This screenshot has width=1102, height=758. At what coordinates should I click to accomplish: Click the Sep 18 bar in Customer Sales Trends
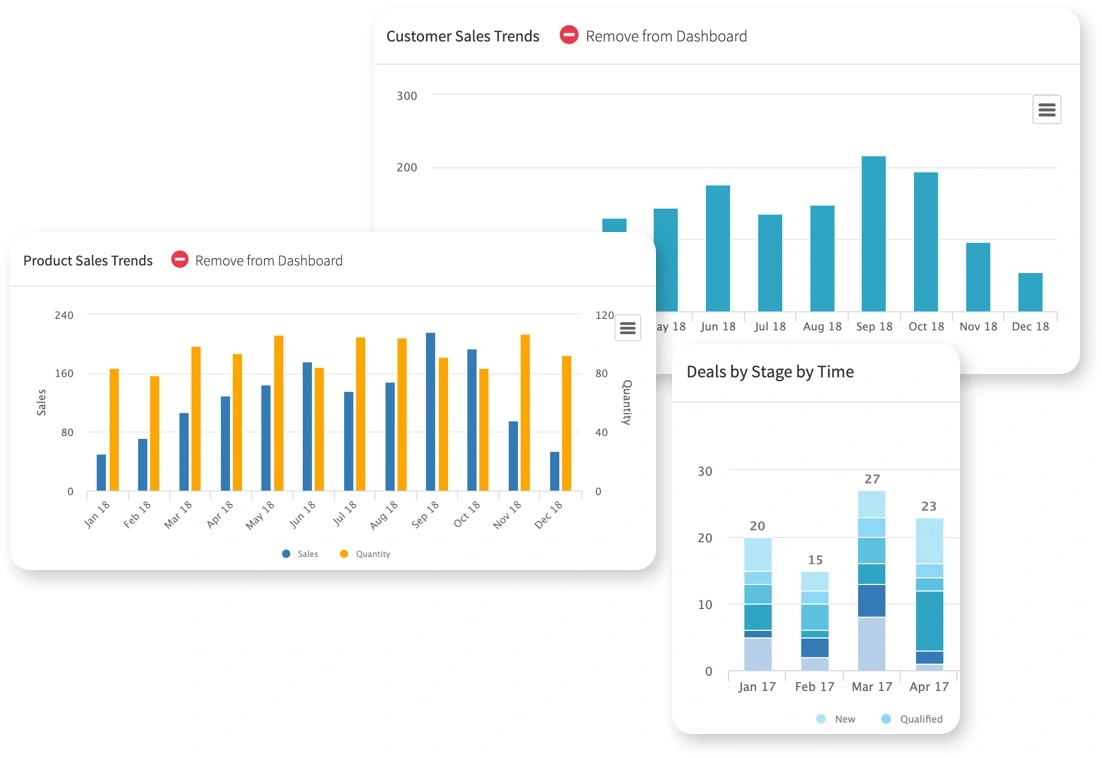tap(874, 234)
